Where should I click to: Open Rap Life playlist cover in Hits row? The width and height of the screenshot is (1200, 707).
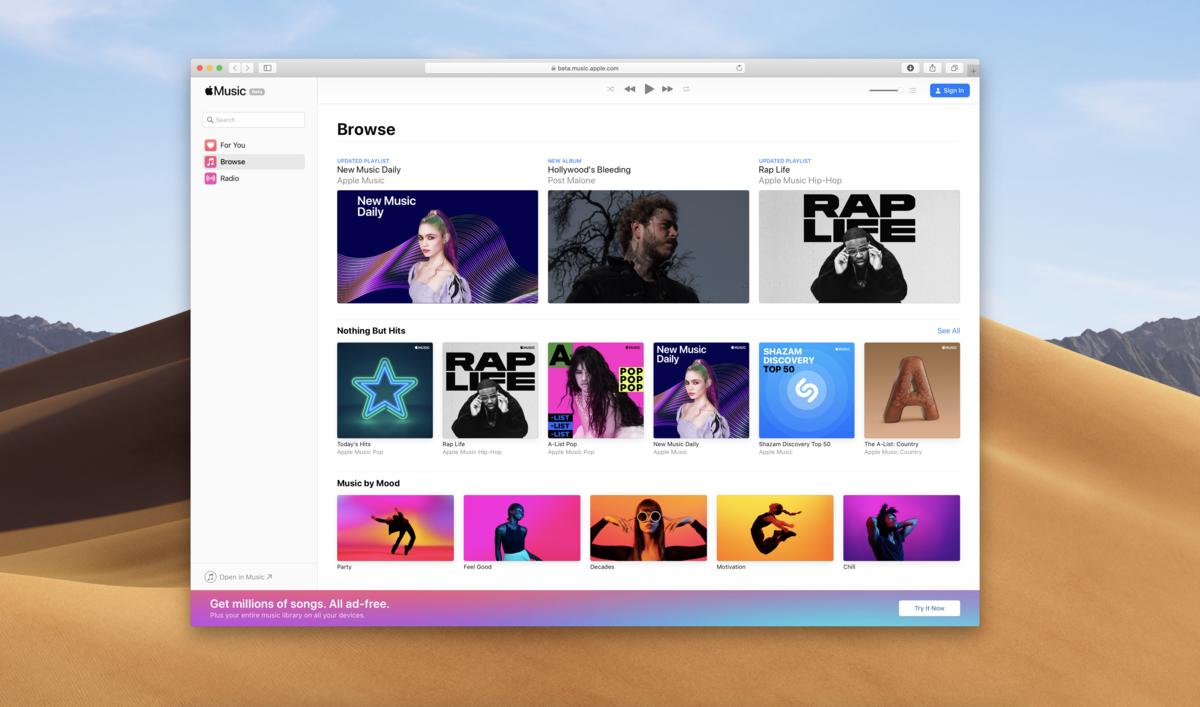click(490, 390)
